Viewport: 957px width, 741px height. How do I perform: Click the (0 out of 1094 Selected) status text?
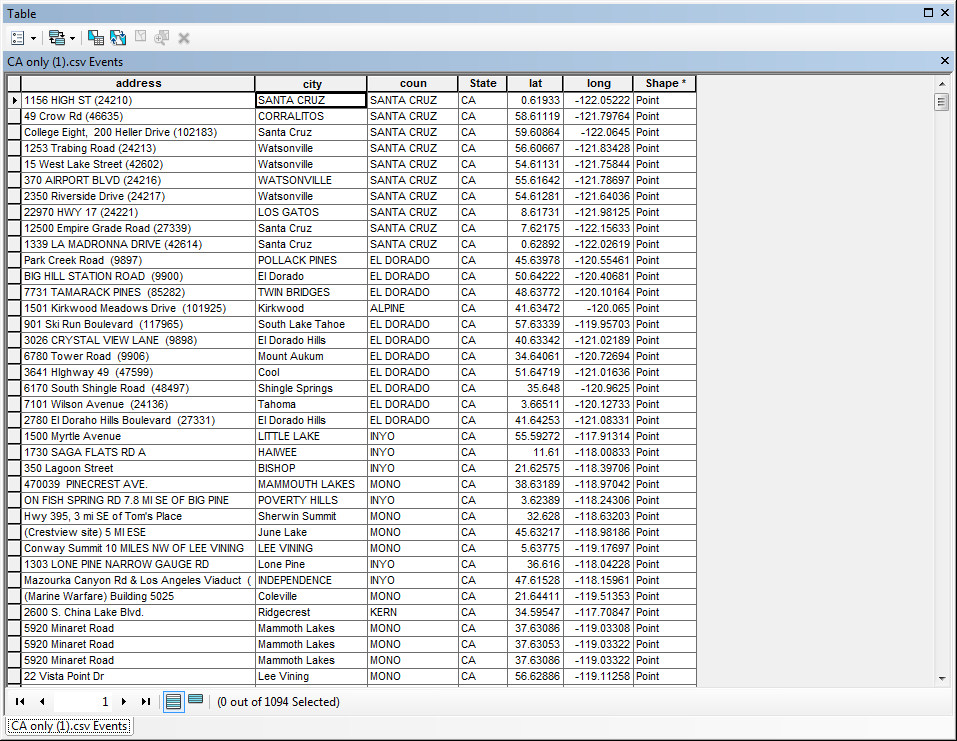point(278,702)
